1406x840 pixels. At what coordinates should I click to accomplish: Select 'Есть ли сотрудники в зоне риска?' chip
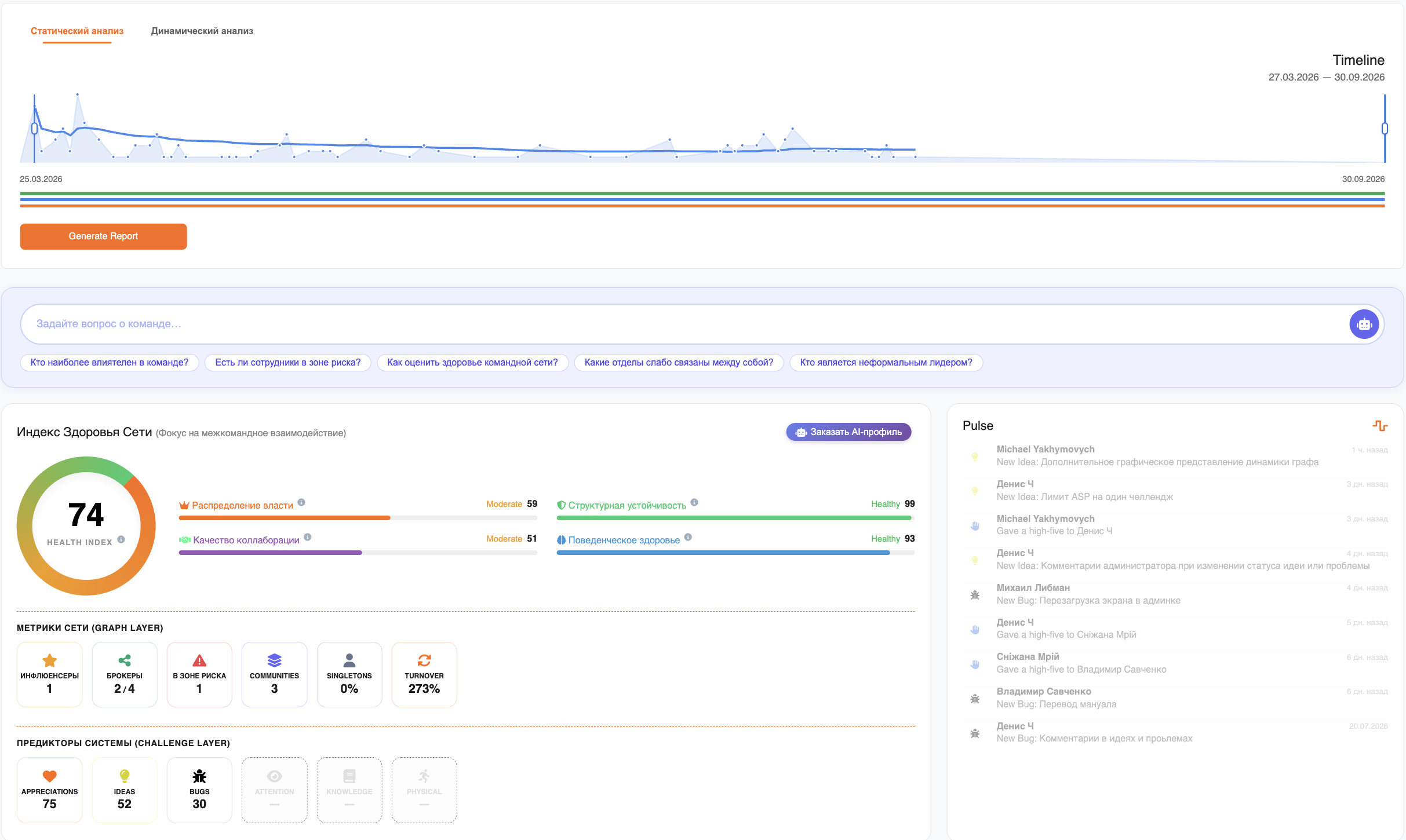[x=287, y=363]
